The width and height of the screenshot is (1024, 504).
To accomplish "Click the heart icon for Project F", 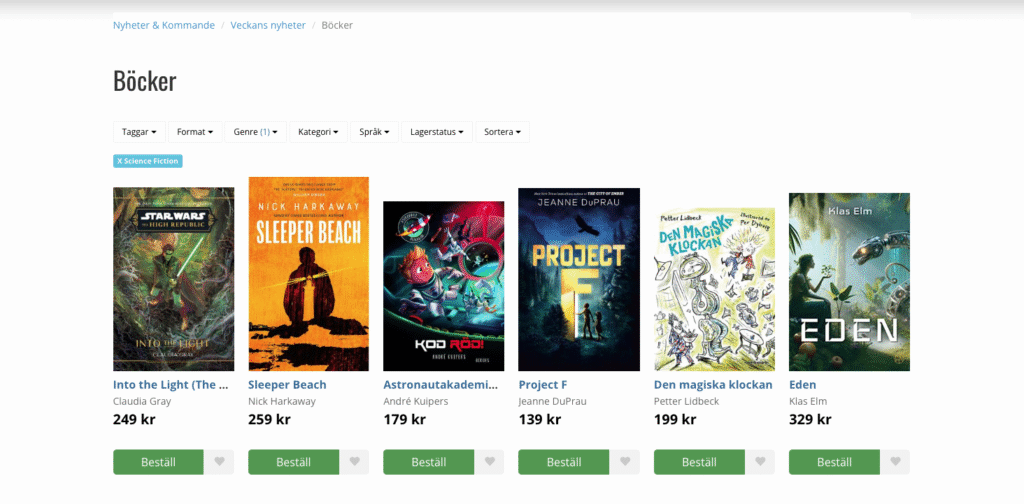I will point(625,462).
